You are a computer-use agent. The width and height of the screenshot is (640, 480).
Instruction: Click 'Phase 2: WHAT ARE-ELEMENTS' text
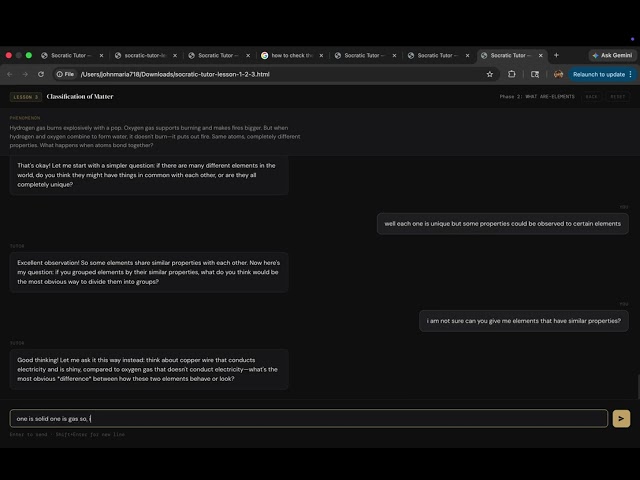tap(537, 97)
